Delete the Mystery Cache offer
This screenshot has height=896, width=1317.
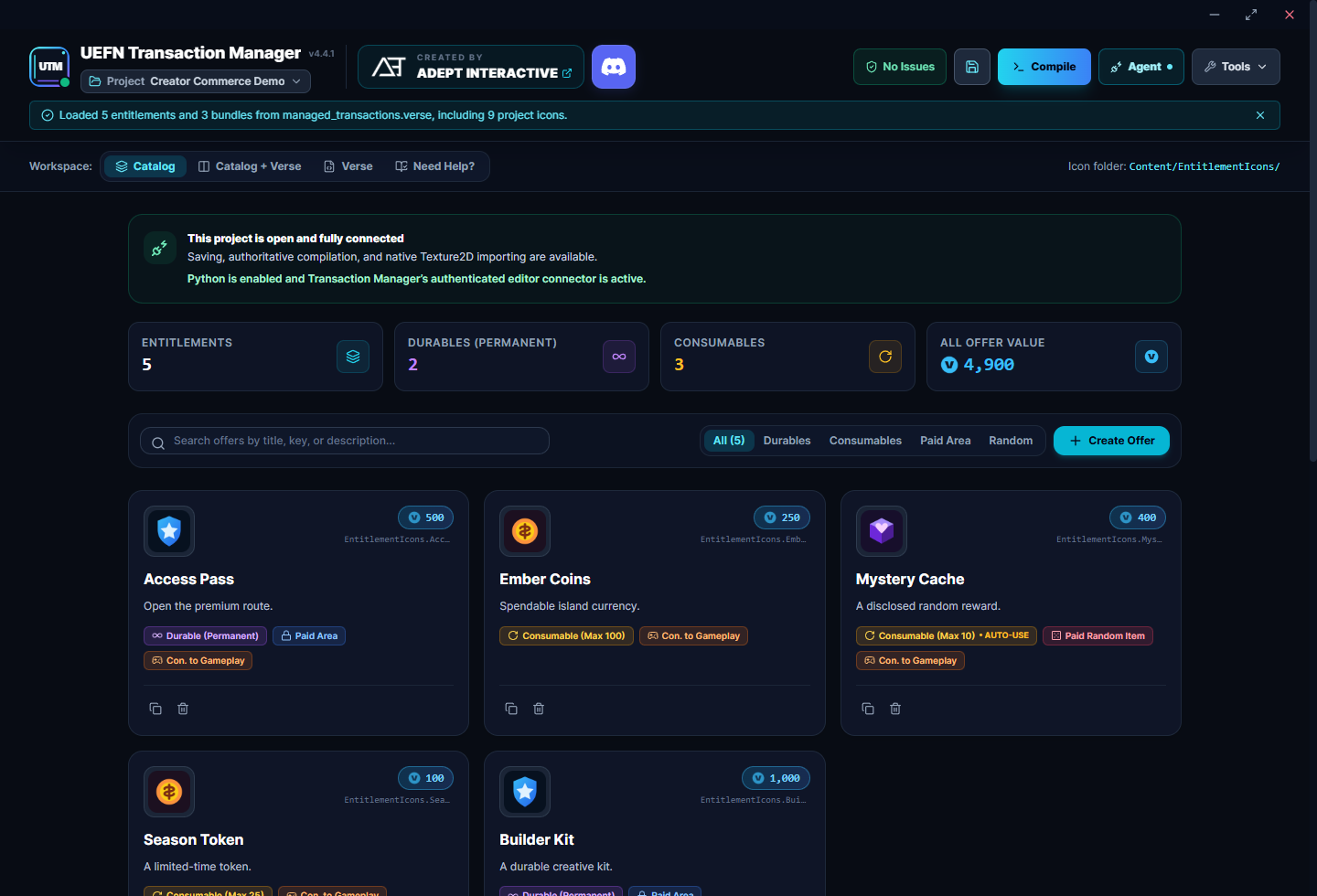[895, 709]
